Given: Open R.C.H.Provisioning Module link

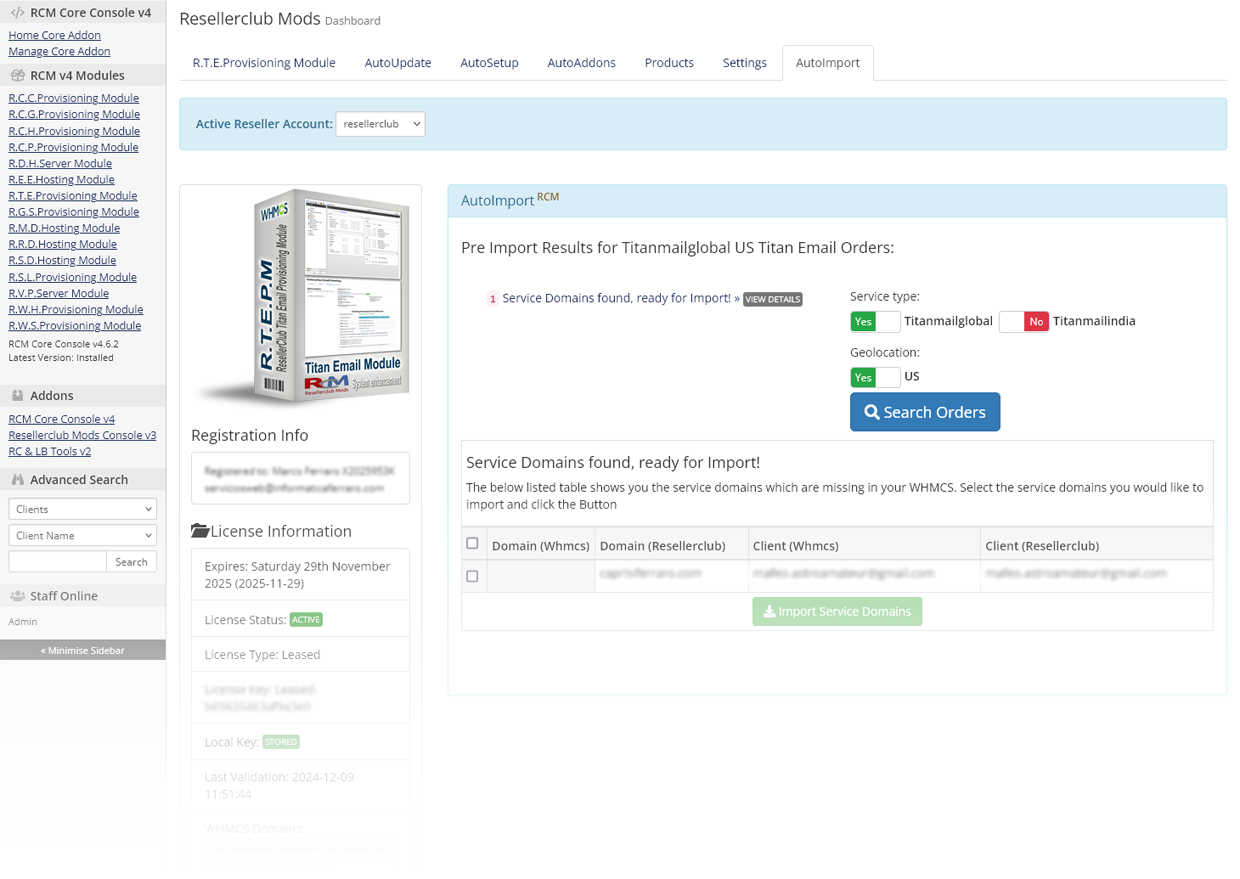Looking at the screenshot, I should click(x=74, y=131).
